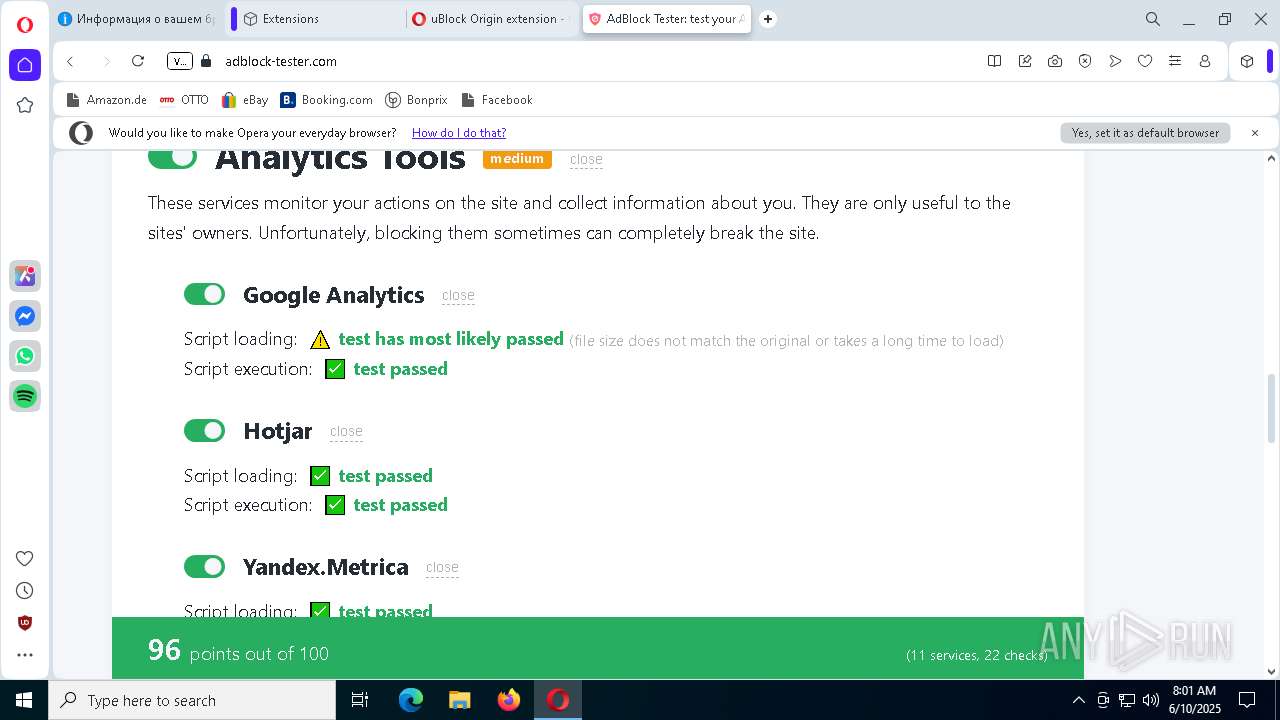Click Yes, set it as default browser
Viewport: 1280px width, 720px height.
(1145, 133)
